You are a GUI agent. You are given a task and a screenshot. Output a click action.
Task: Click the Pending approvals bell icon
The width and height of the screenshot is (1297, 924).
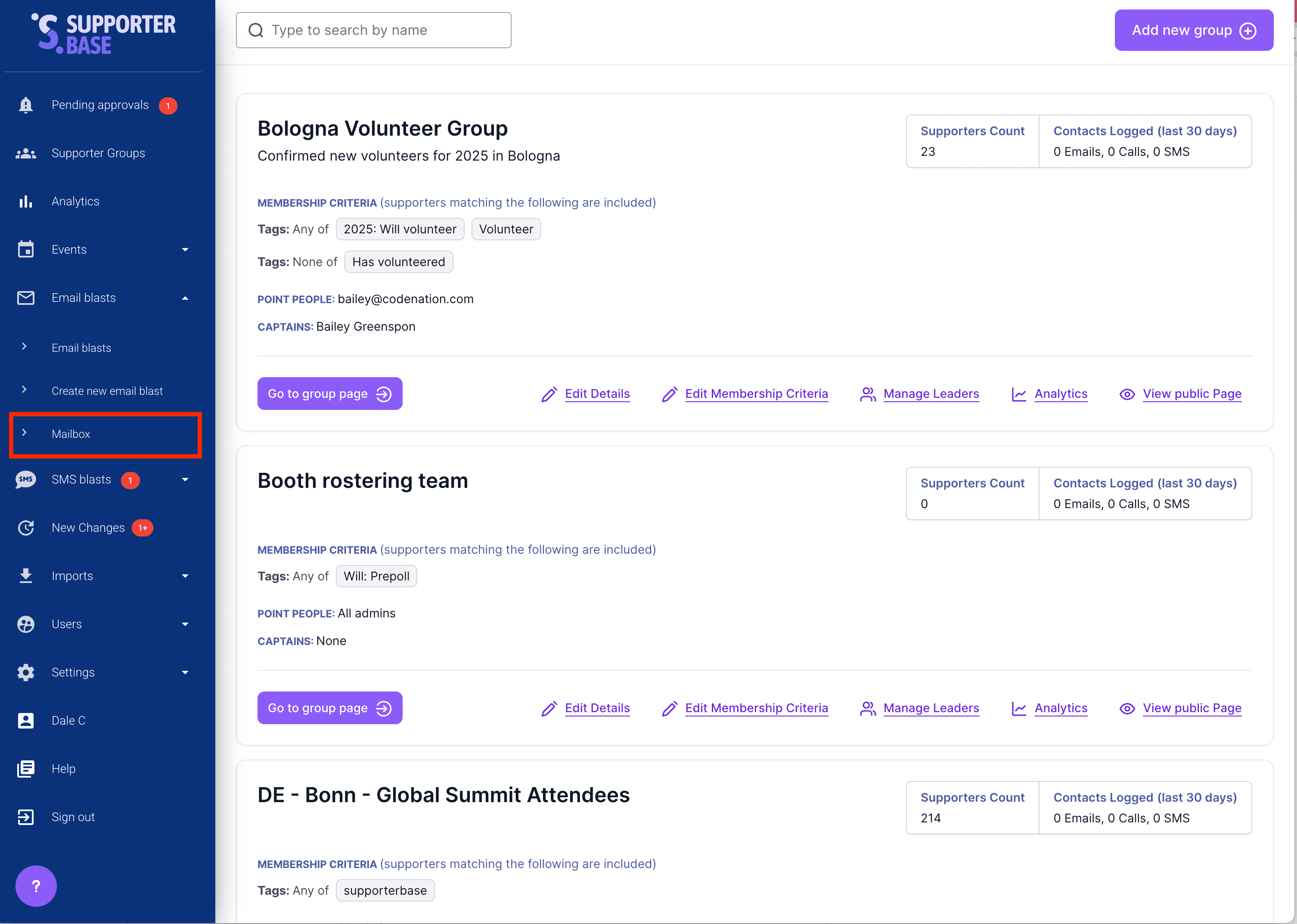coord(25,105)
